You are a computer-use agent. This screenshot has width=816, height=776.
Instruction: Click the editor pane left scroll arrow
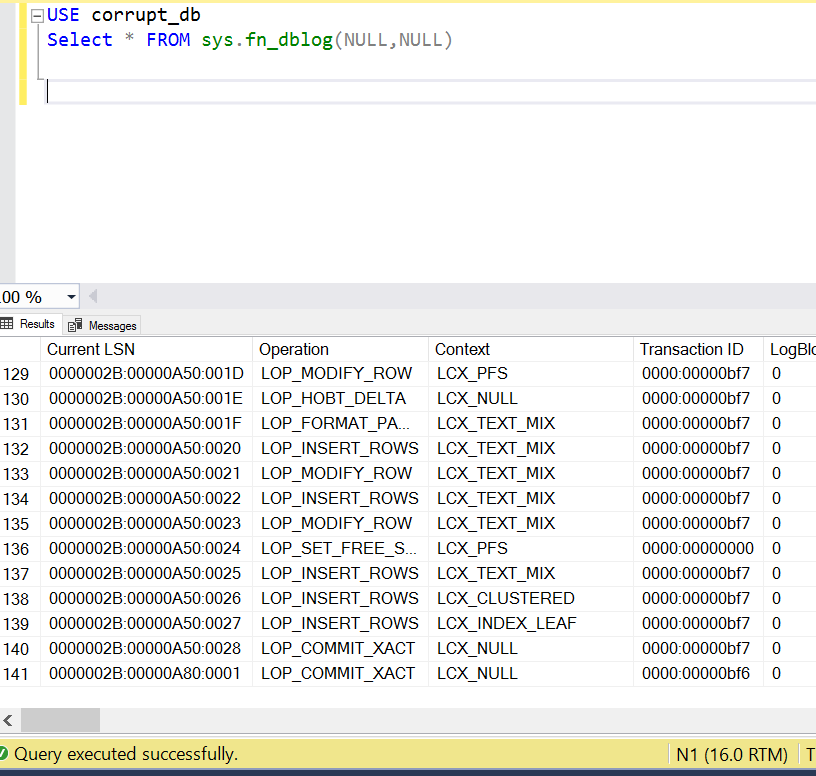pos(93,297)
